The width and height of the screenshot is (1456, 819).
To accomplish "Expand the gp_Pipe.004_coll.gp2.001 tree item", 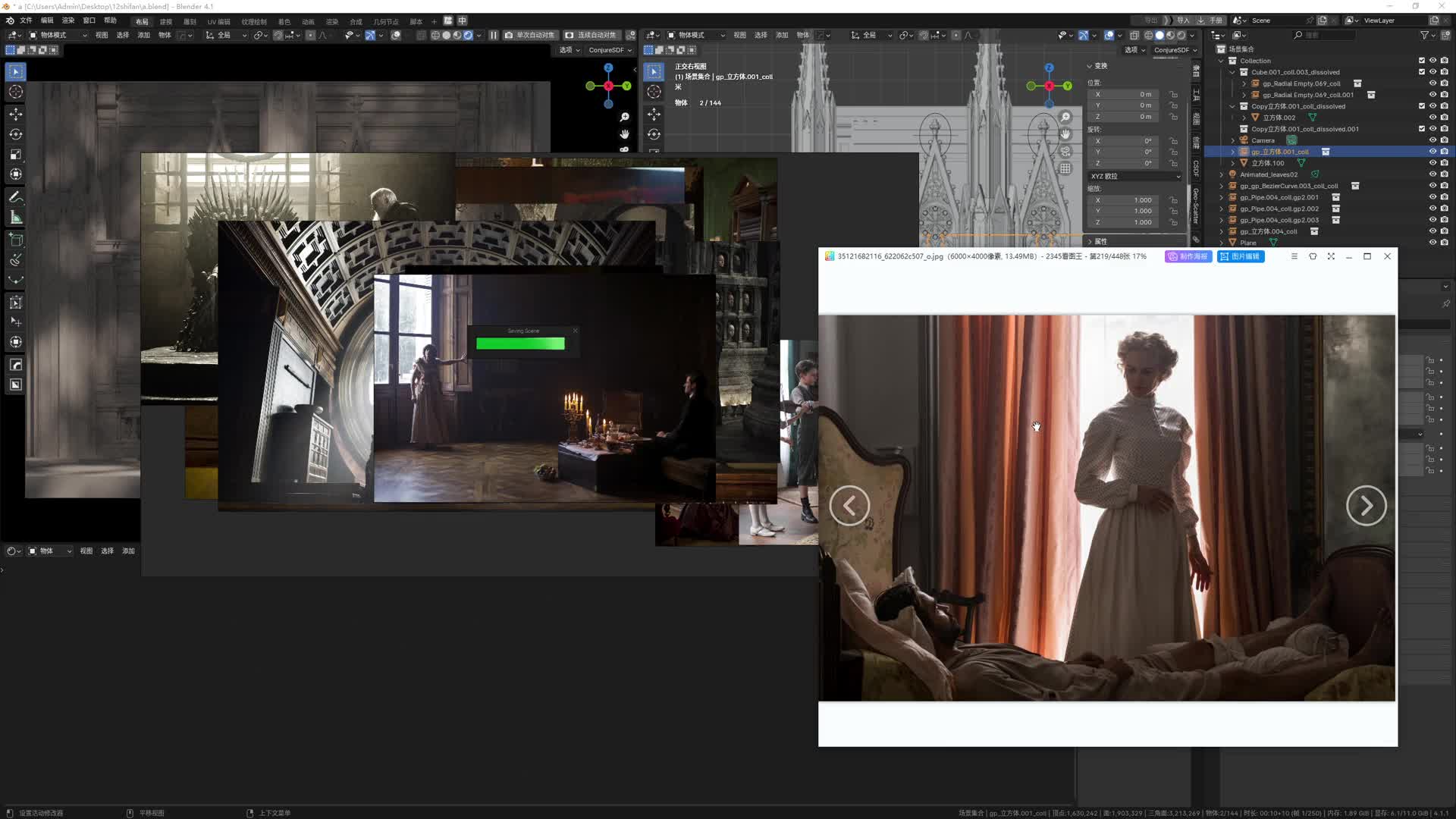I will (1222, 197).
